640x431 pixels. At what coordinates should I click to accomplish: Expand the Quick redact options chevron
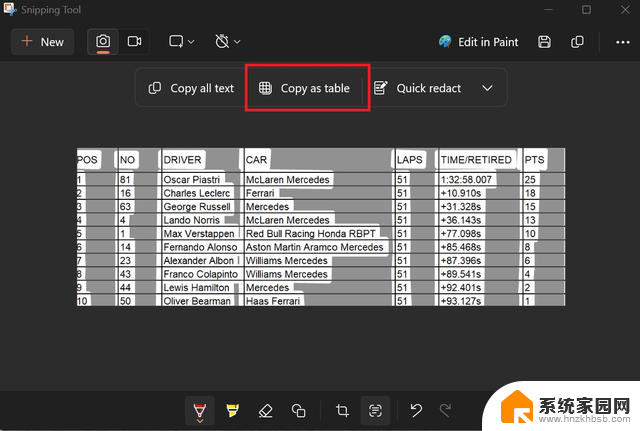coord(487,88)
